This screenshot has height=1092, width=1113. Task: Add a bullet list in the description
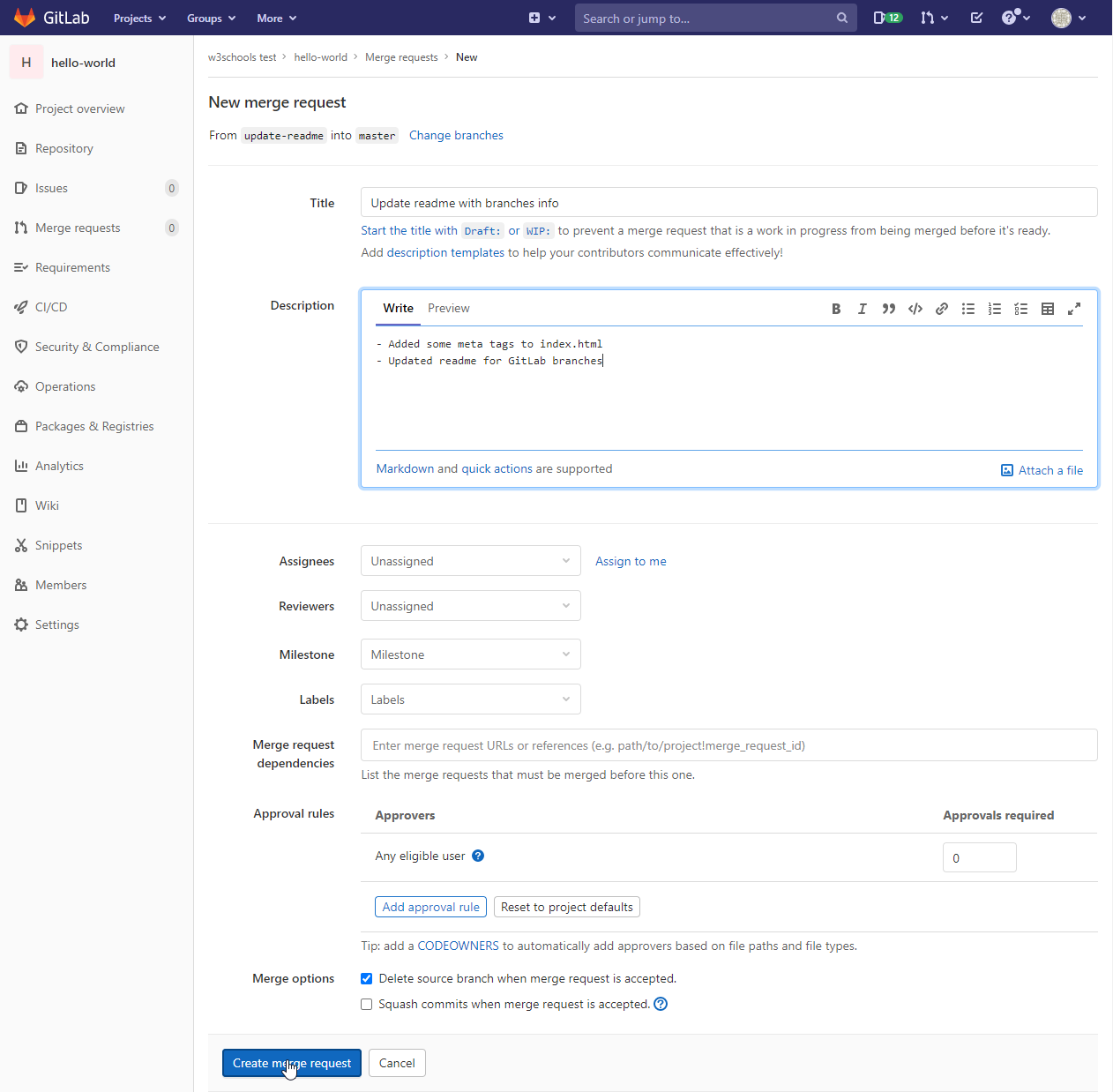click(968, 309)
